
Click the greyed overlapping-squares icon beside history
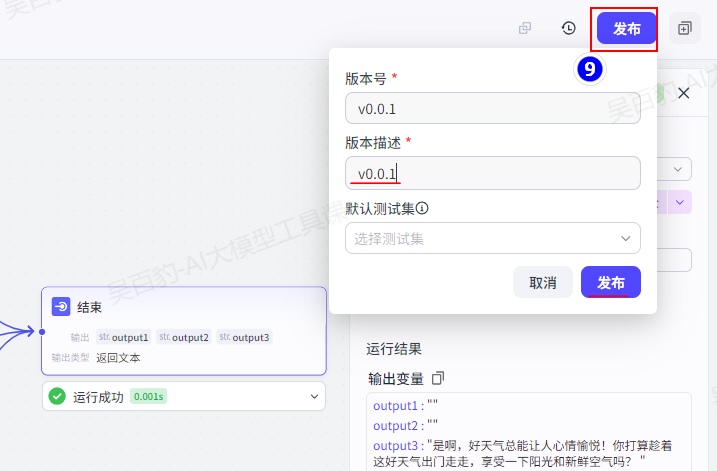pos(525,29)
